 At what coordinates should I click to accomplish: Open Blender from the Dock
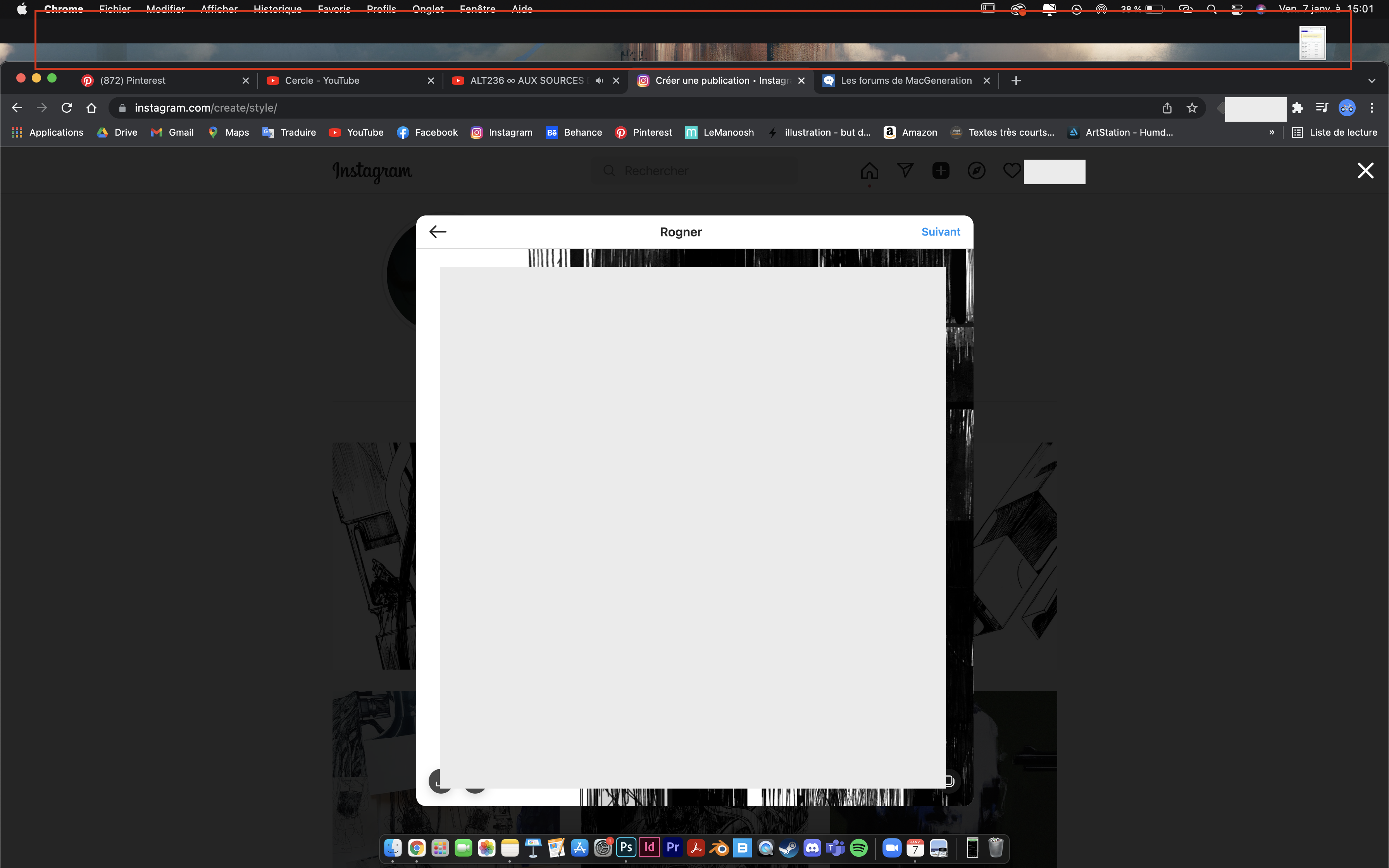pyautogui.click(x=719, y=848)
